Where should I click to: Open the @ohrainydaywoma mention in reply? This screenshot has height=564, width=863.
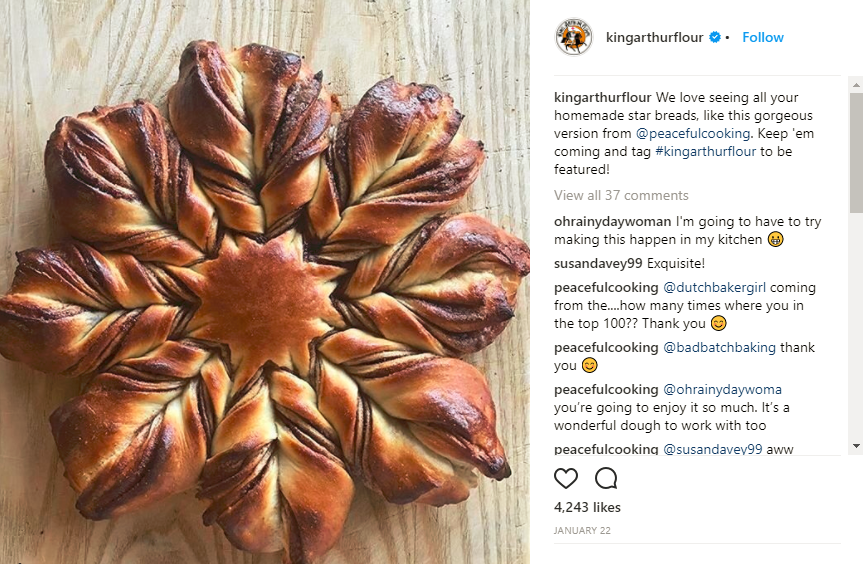click(722, 389)
